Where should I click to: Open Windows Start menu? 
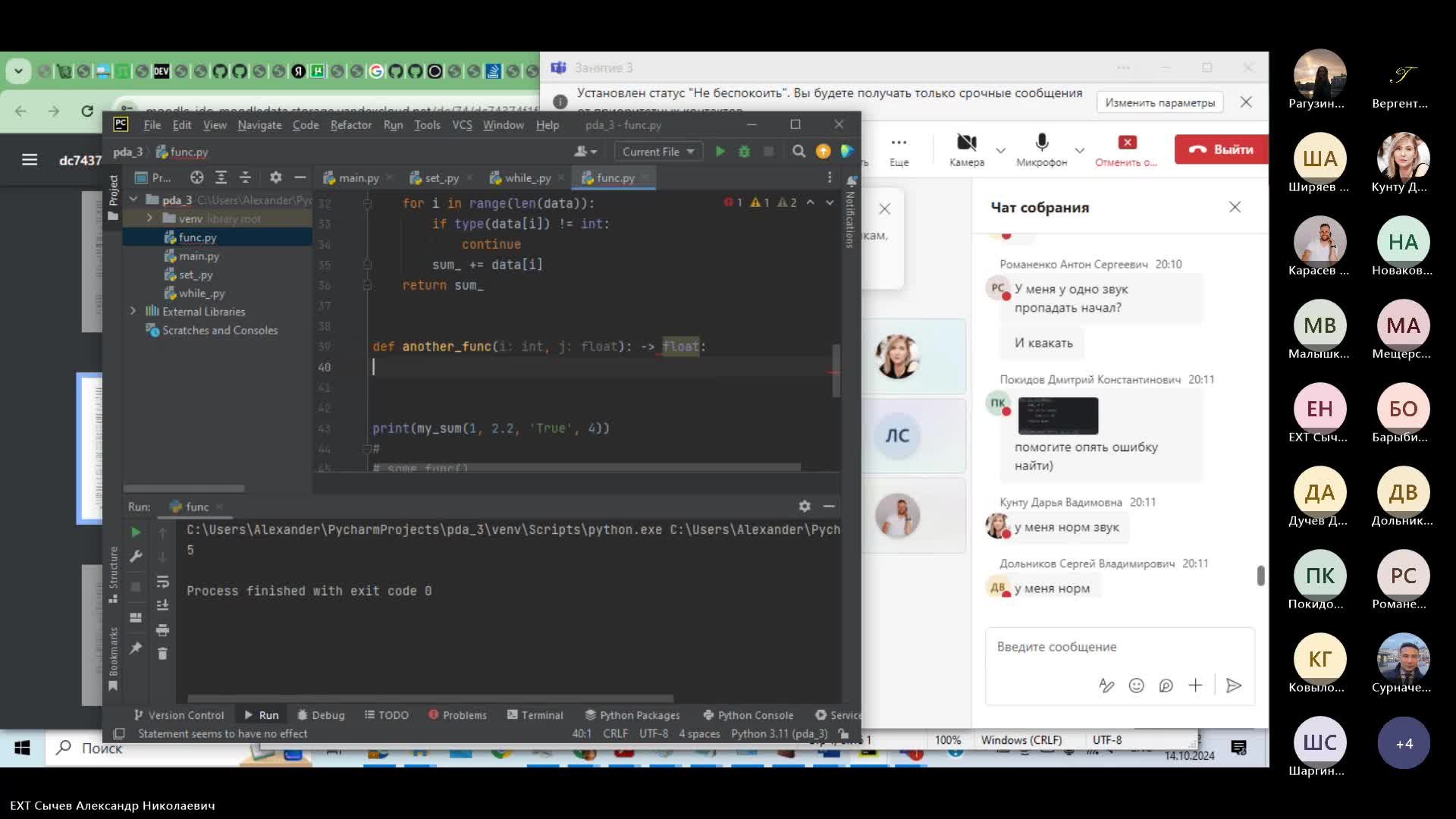point(22,748)
